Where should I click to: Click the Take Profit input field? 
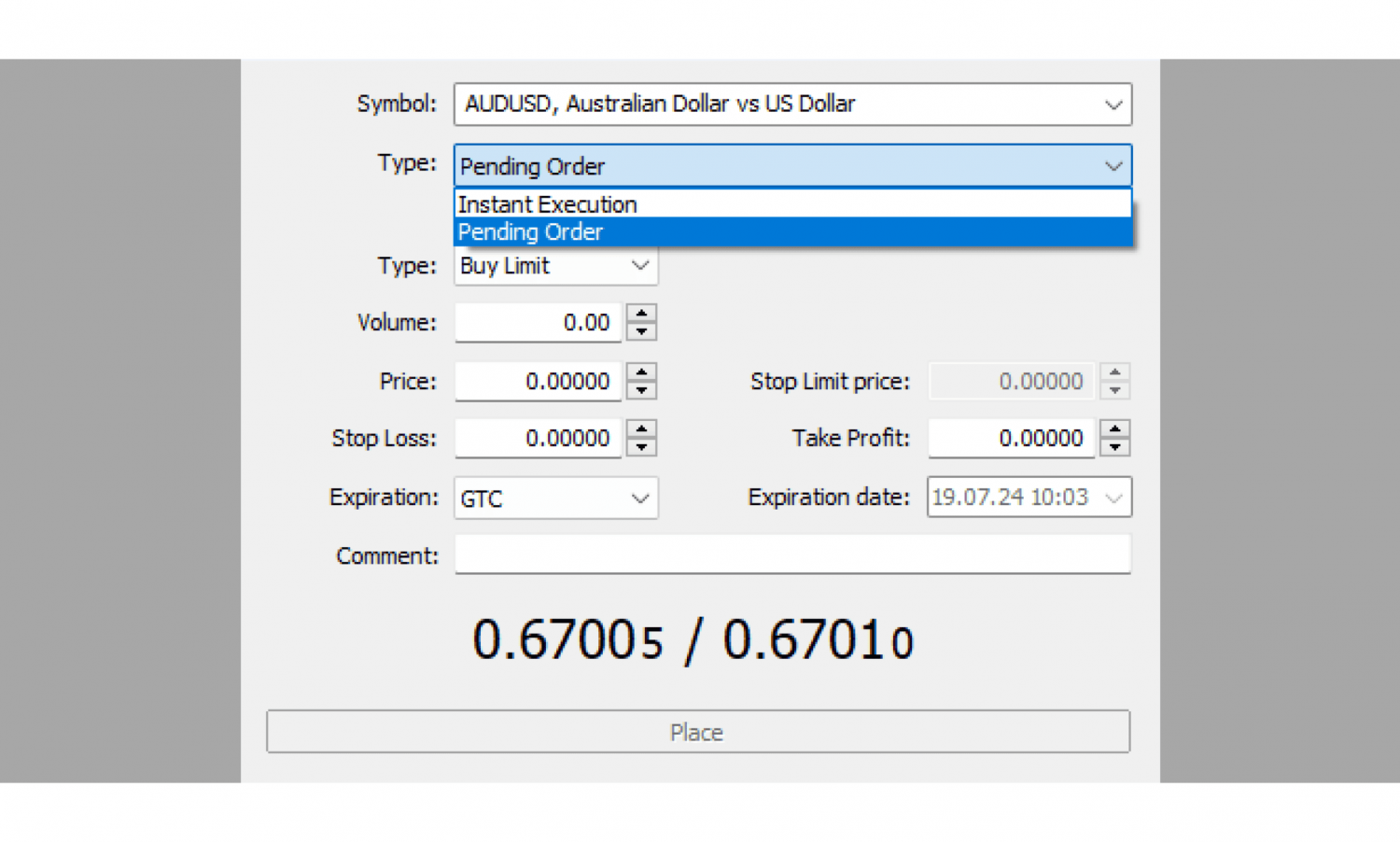[x=1011, y=439]
